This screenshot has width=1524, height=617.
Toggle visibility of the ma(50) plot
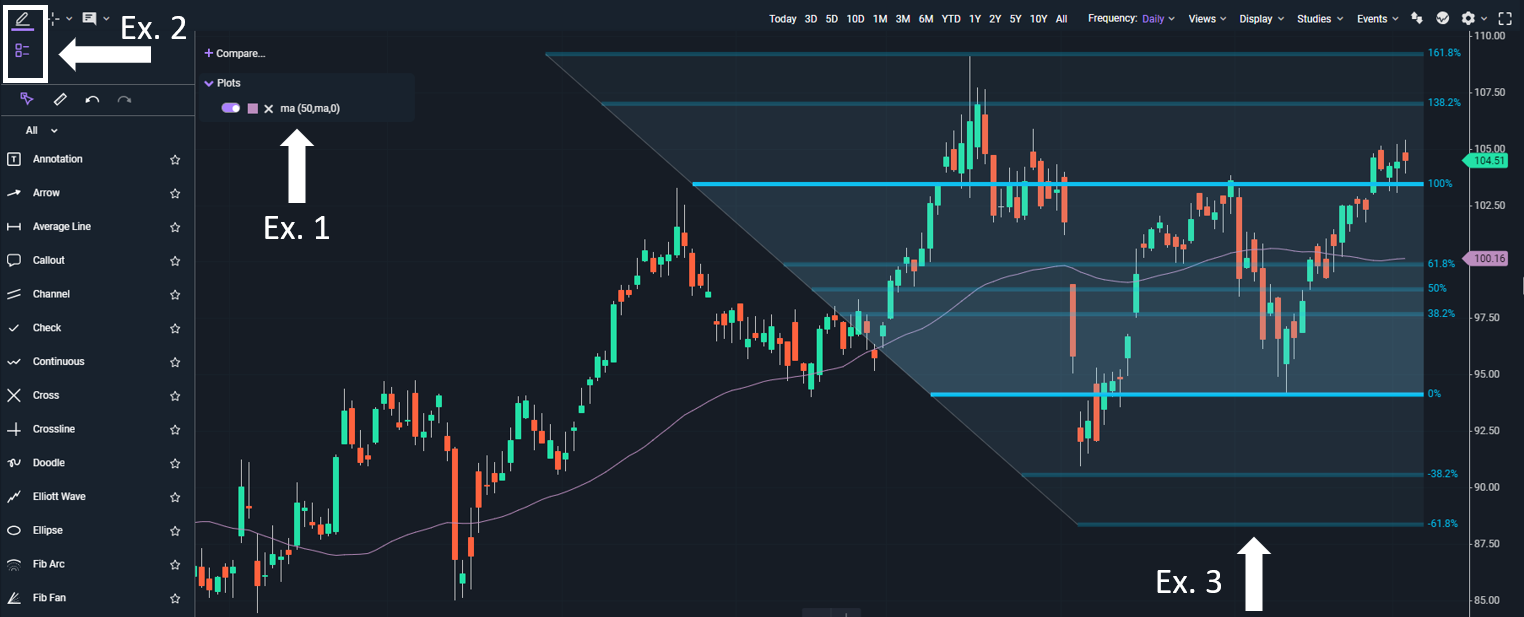231,107
